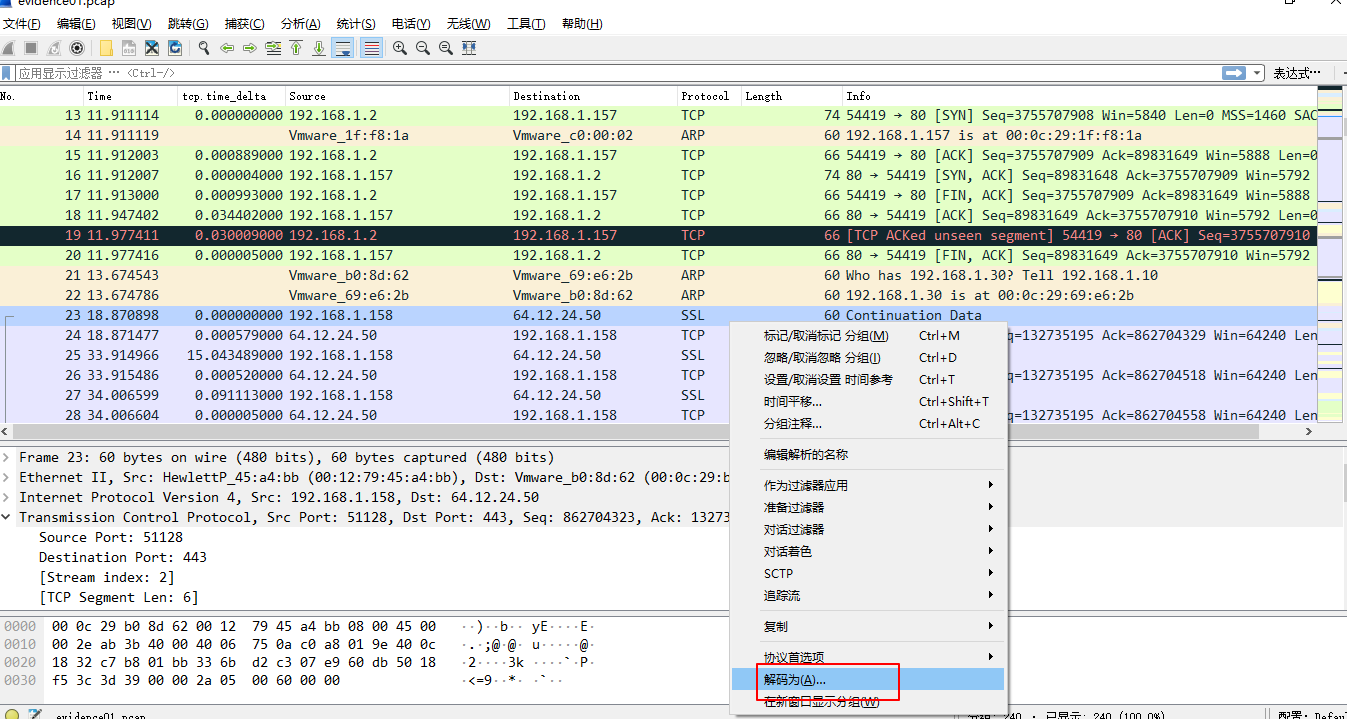Jump to the first packet icon
This screenshot has width=1347, height=719.
point(296,48)
